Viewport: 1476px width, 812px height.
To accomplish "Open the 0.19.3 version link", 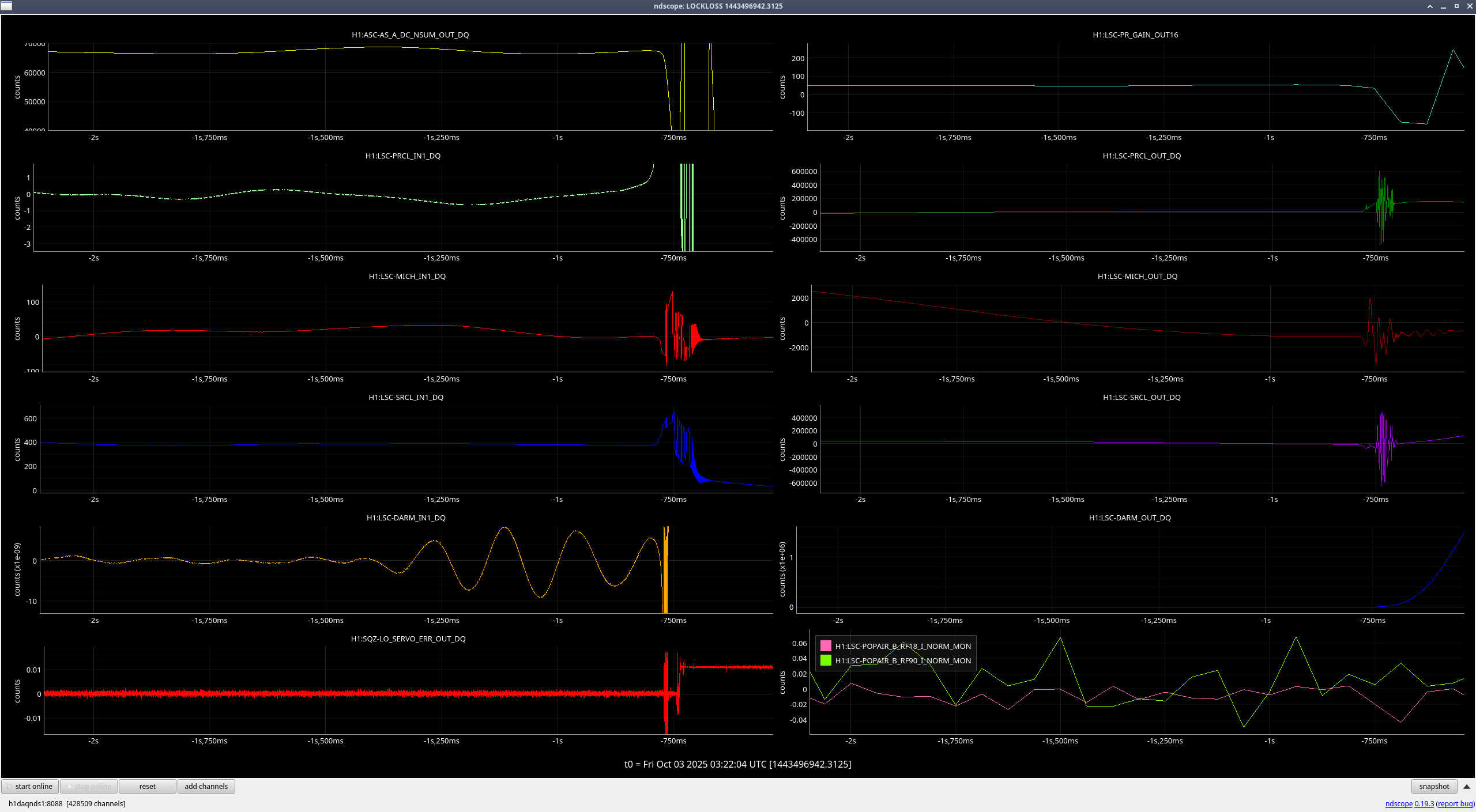I will point(1424,803).
